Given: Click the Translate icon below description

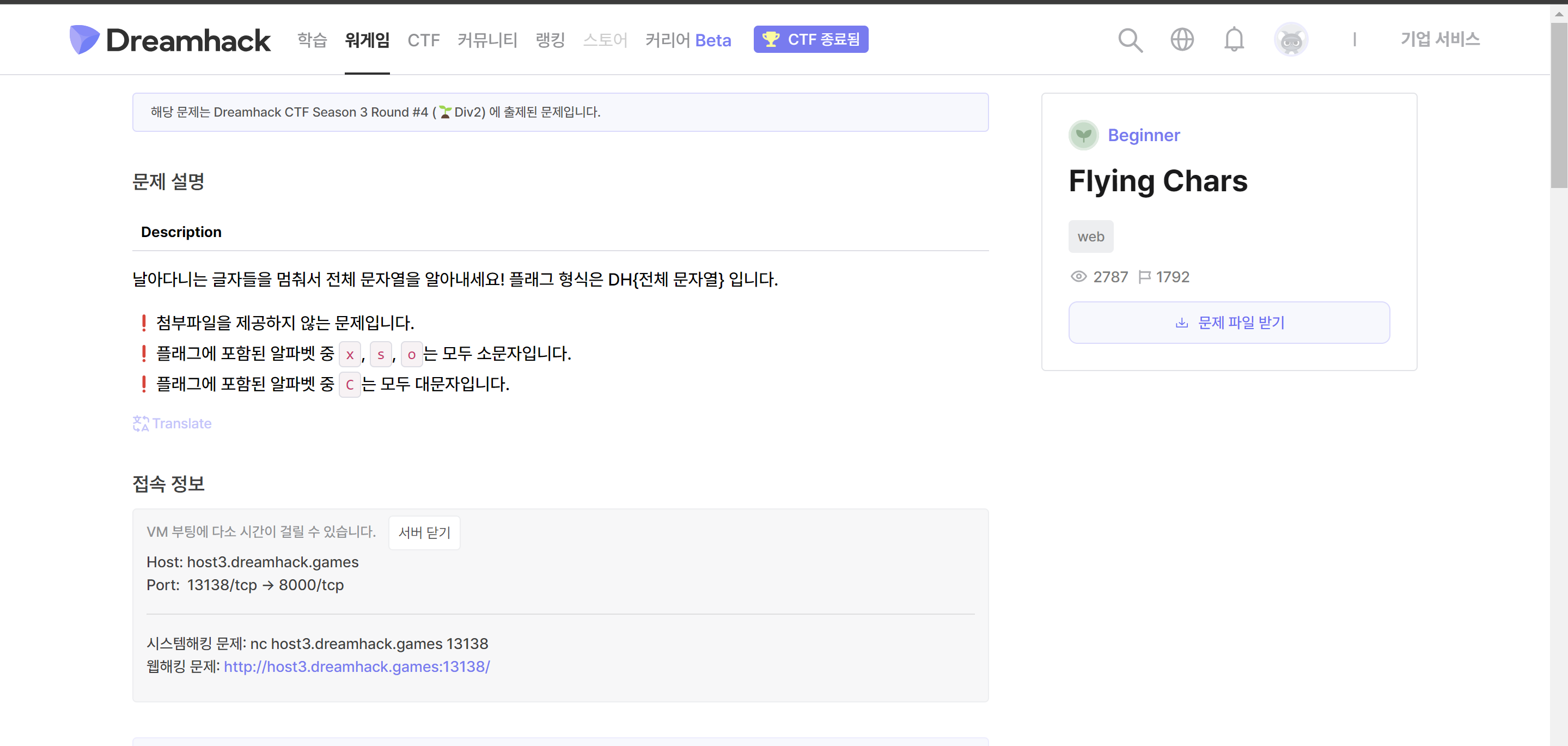Looking at the screenshot, I should click(x=141, y=423).
